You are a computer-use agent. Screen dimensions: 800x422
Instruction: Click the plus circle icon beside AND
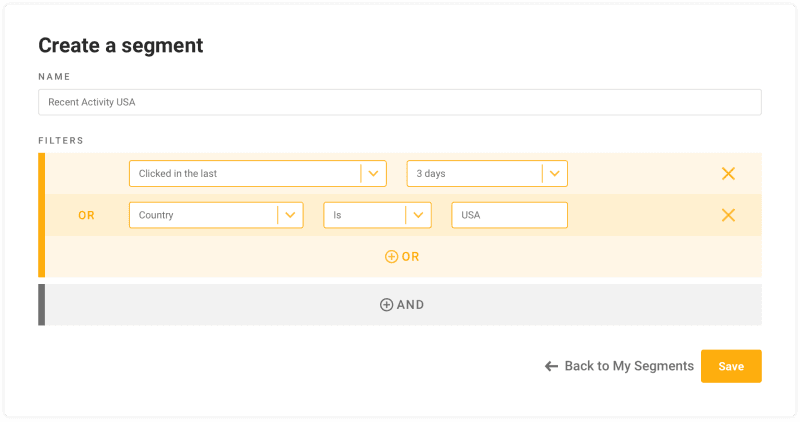coord(386,305)
